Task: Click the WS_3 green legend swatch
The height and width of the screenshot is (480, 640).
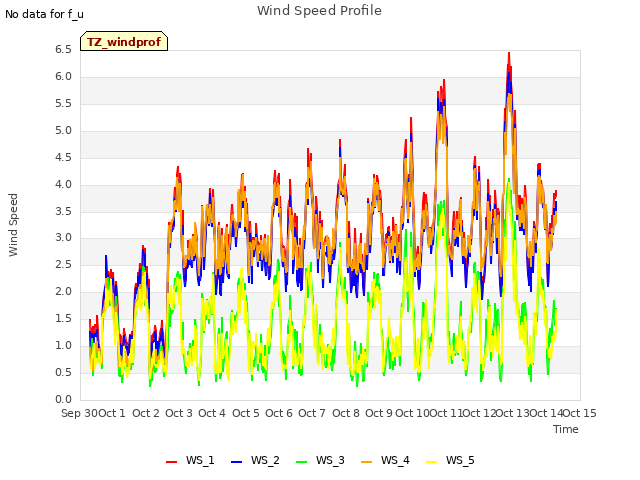Action: [x=302, y=462]
